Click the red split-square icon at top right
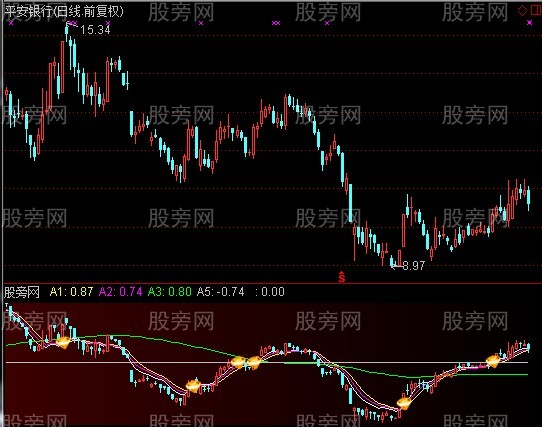 point(536,10)
